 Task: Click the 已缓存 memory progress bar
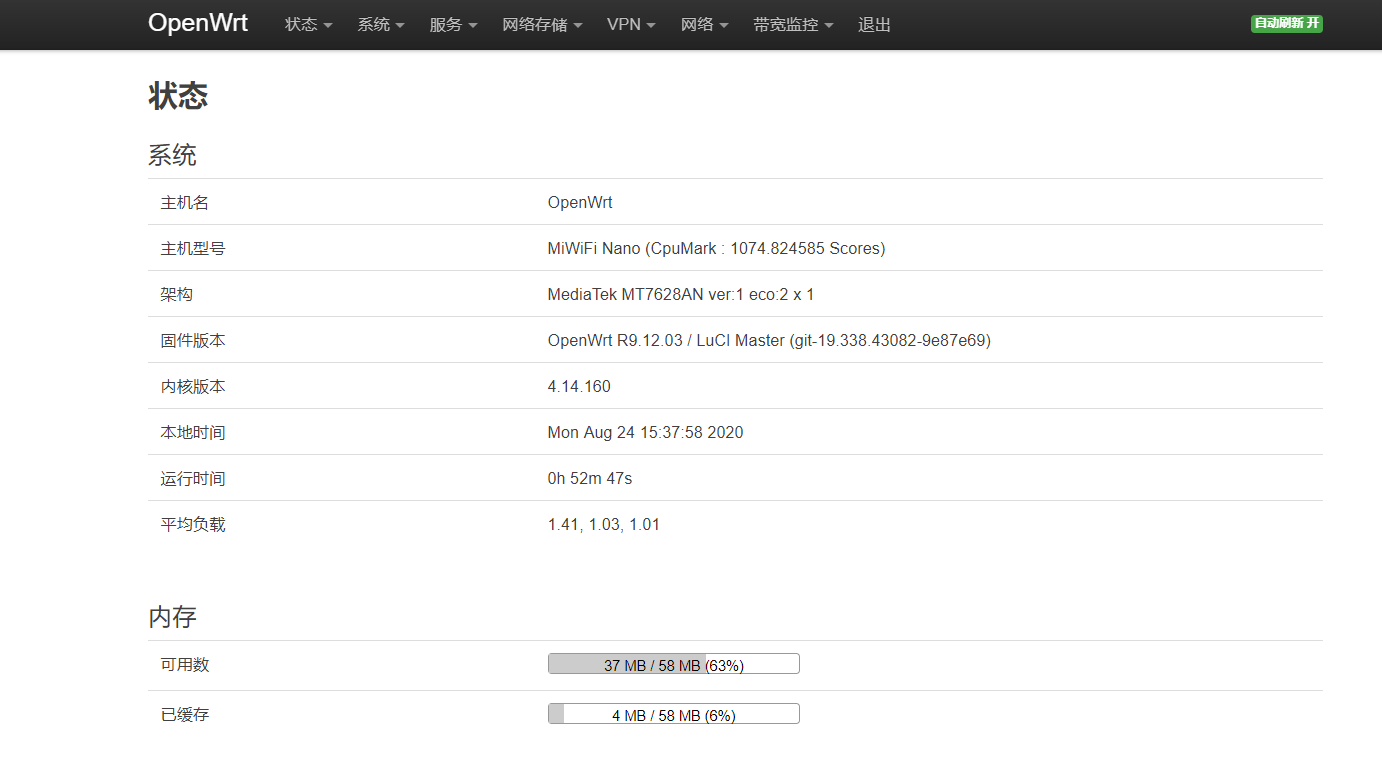coord(674,714)
